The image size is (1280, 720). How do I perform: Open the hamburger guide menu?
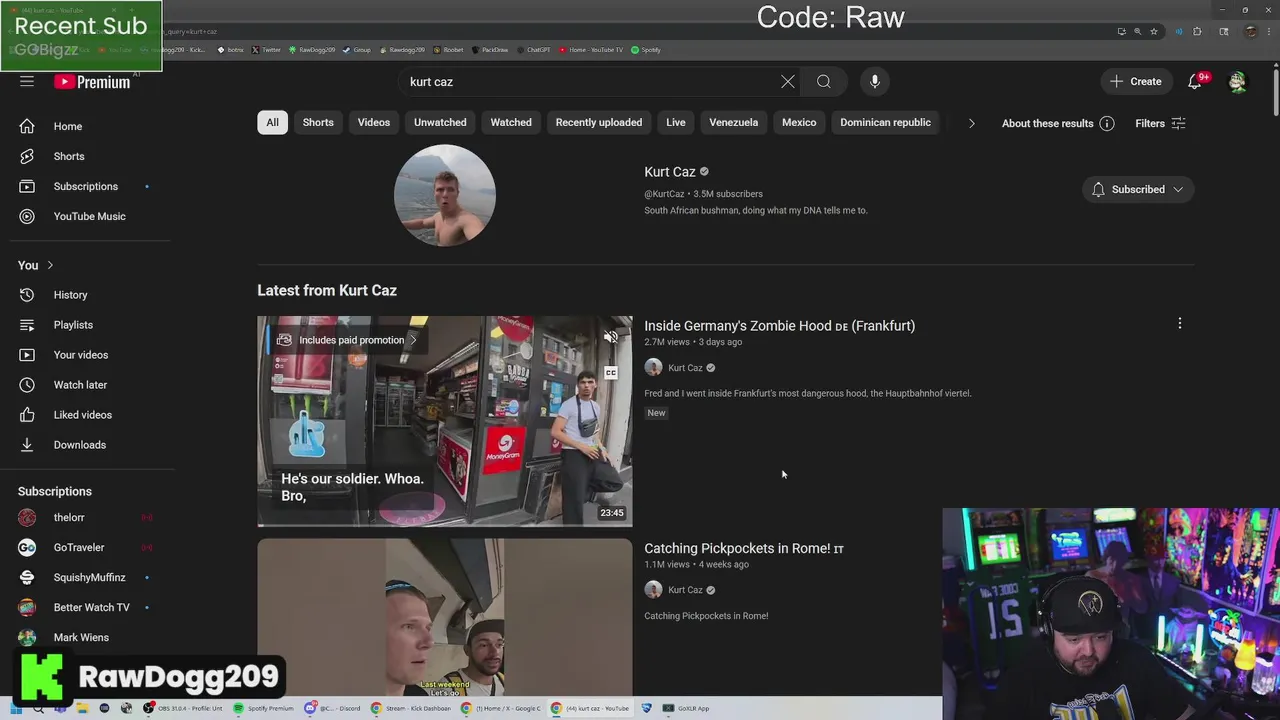pyautogui.click(x=27, y=81)
